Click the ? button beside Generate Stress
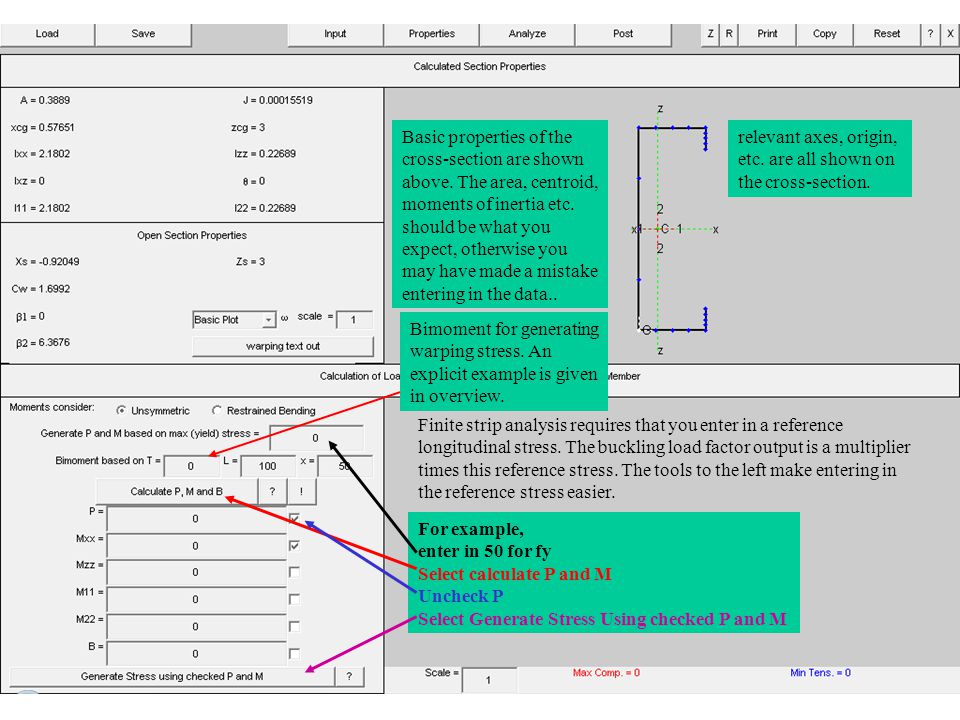 pos(350,677)
